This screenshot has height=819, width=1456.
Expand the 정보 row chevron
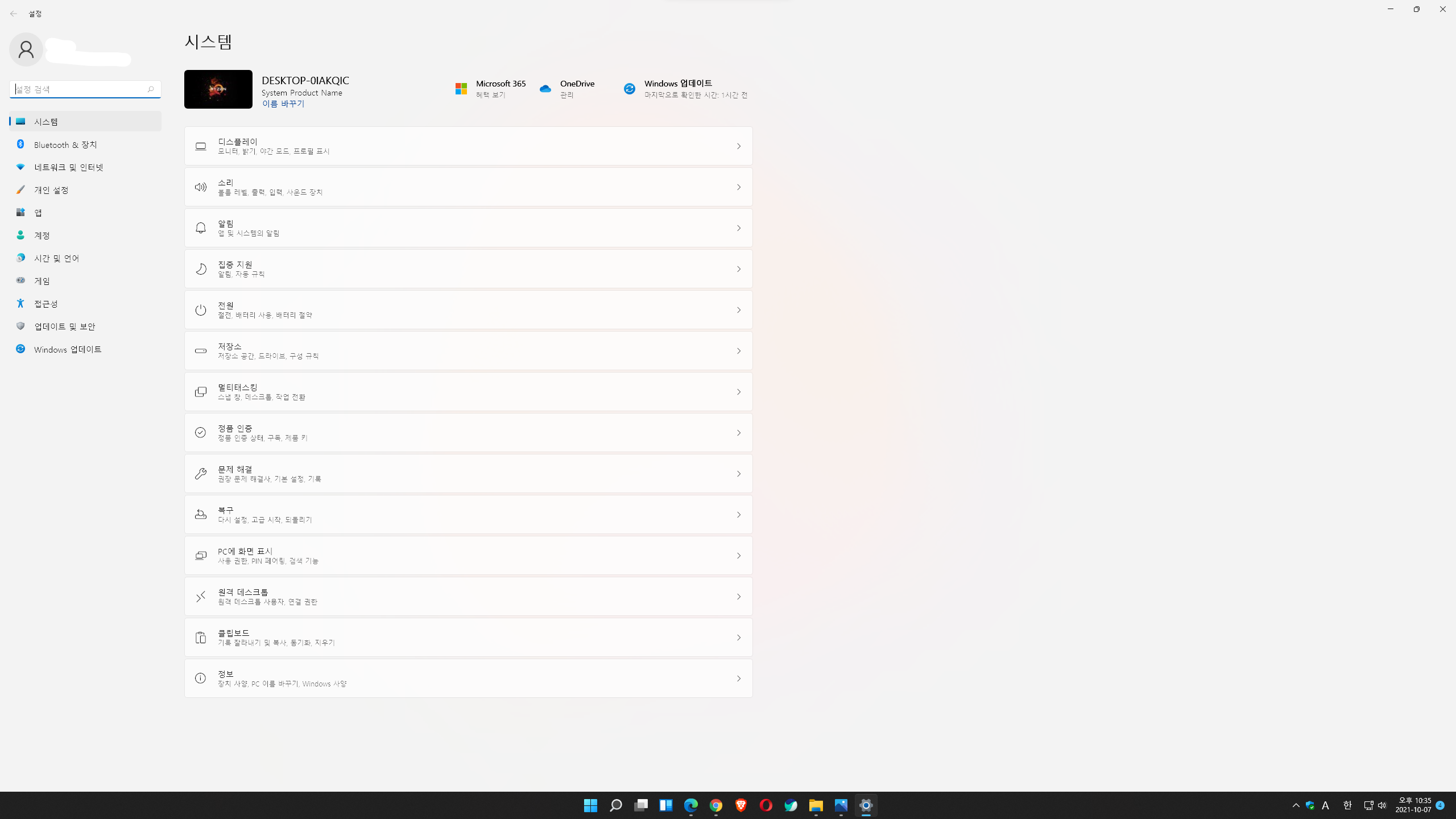(738, 679)
